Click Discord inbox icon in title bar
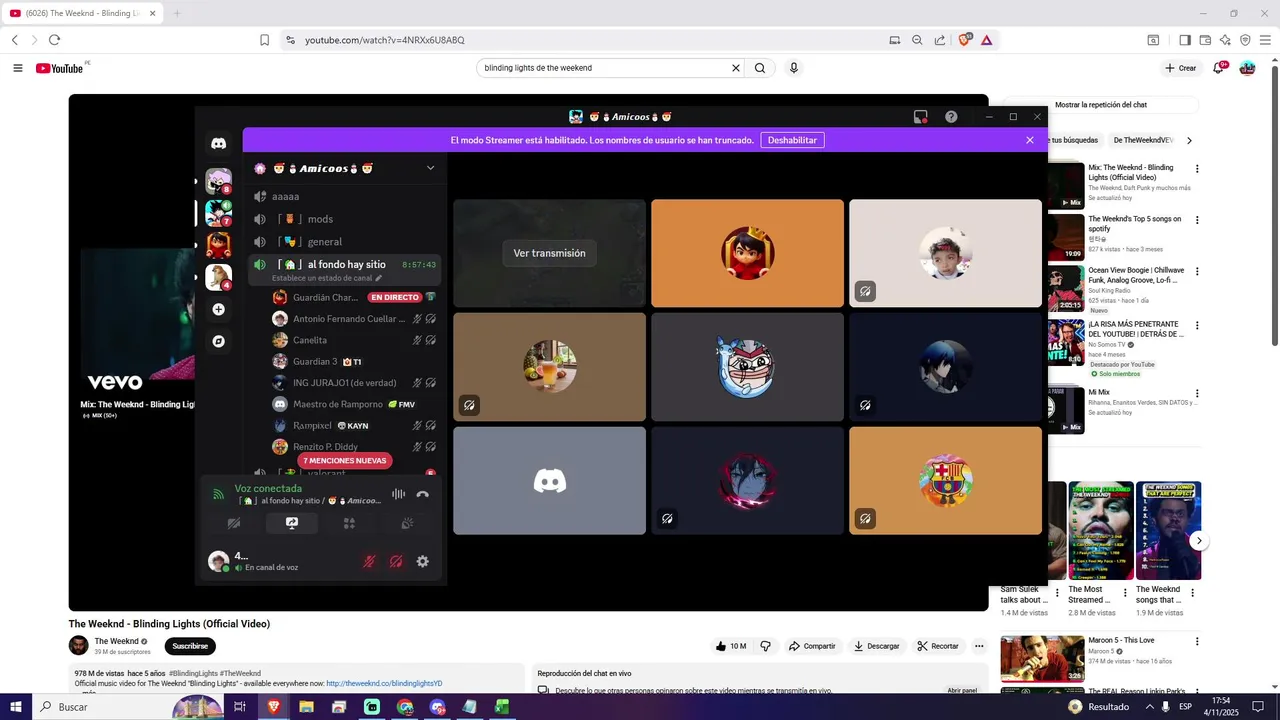 [x=921, y=117]
